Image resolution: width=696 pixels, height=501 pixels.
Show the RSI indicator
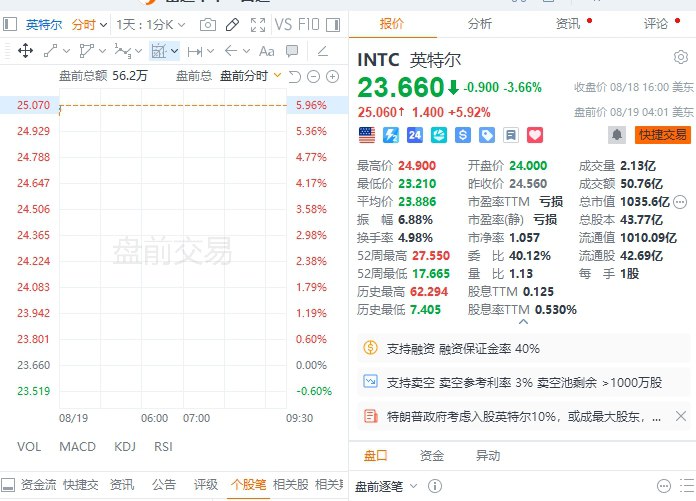click(x=163, y=446)
